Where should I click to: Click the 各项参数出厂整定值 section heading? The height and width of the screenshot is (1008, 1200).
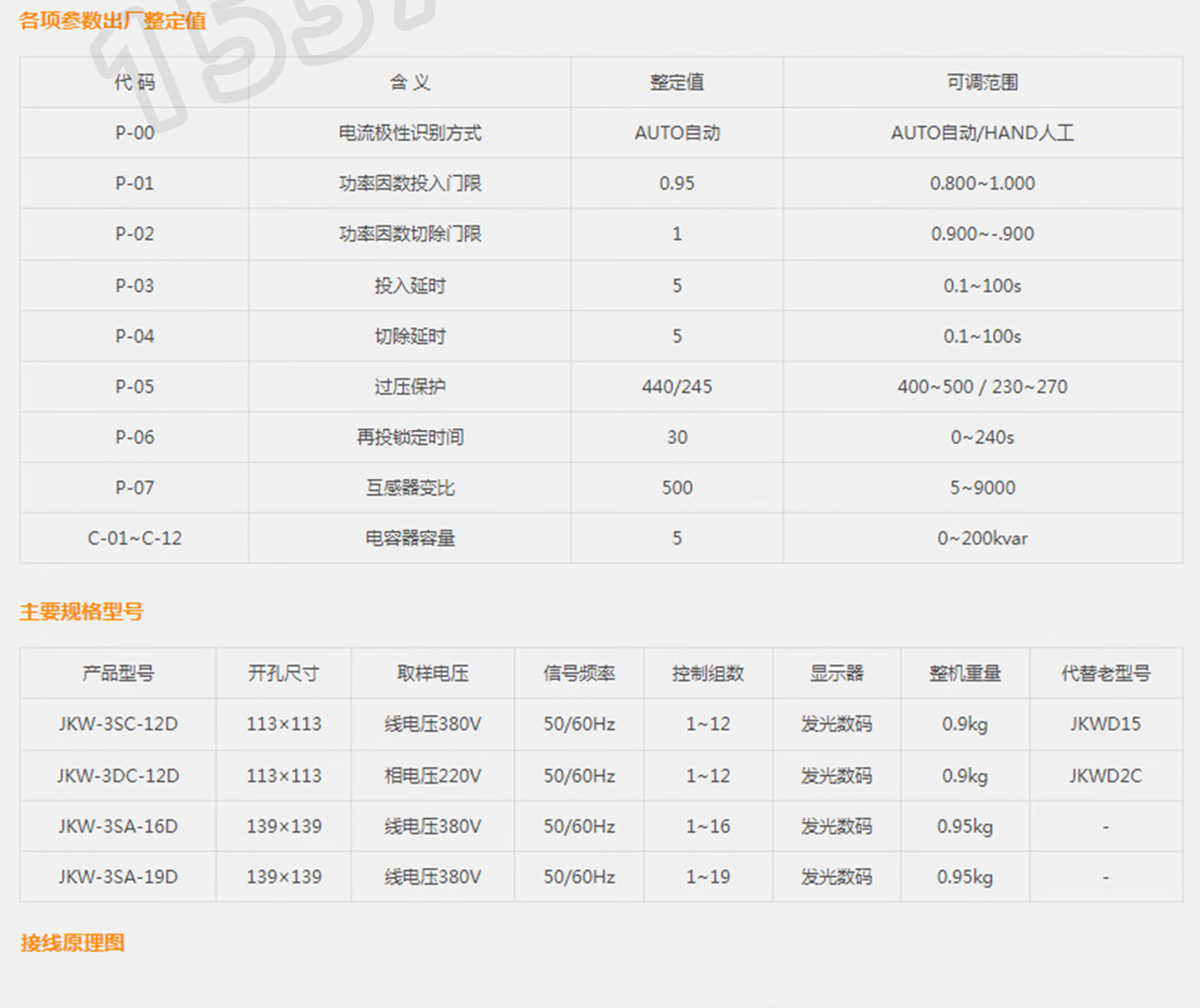pos(113,21)
